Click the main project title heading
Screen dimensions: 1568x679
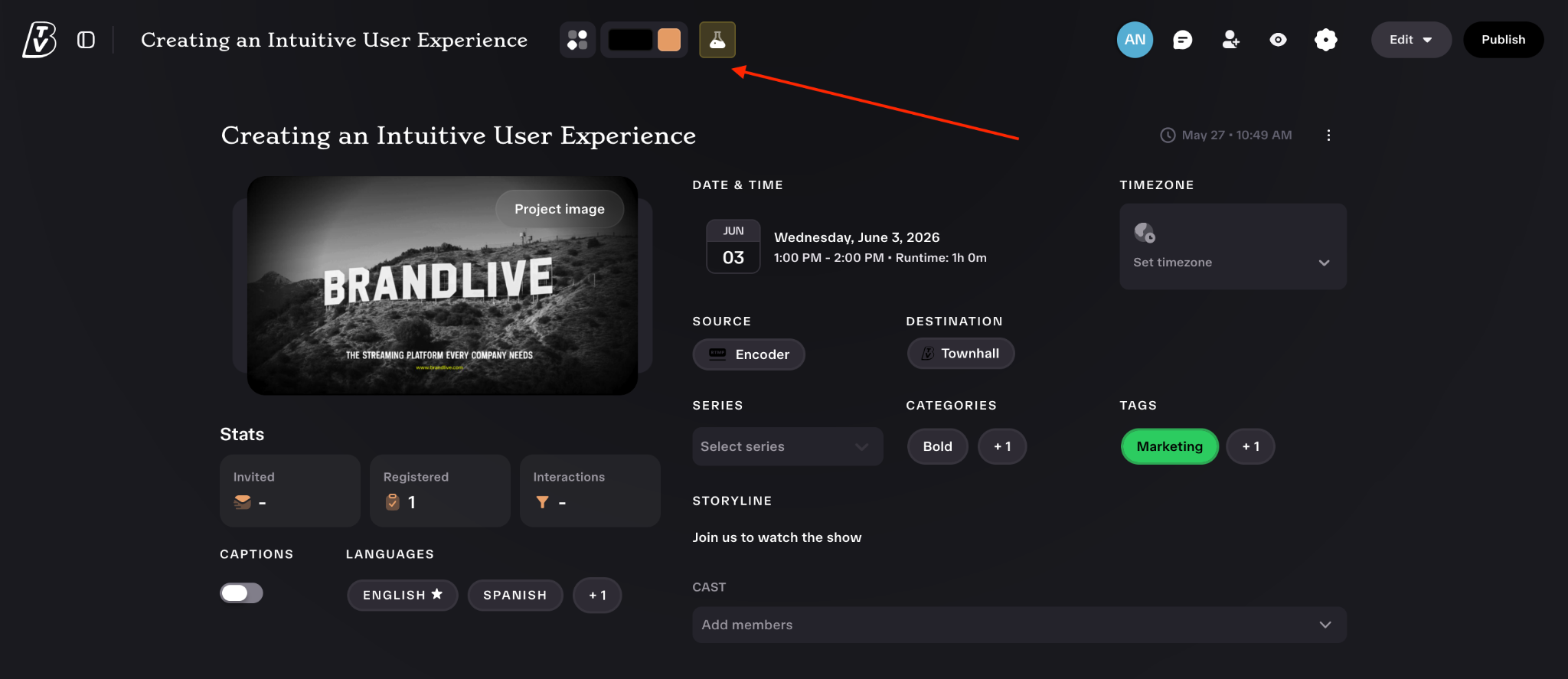point(459,135)
